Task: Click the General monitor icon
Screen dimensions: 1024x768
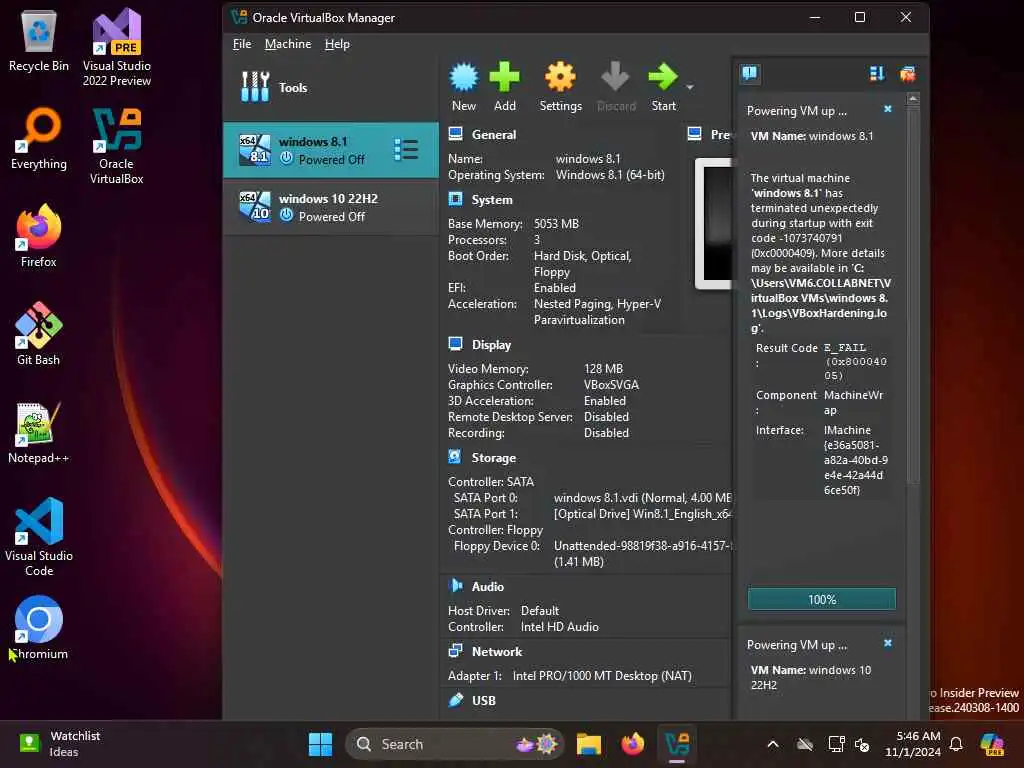Action: 455,134
